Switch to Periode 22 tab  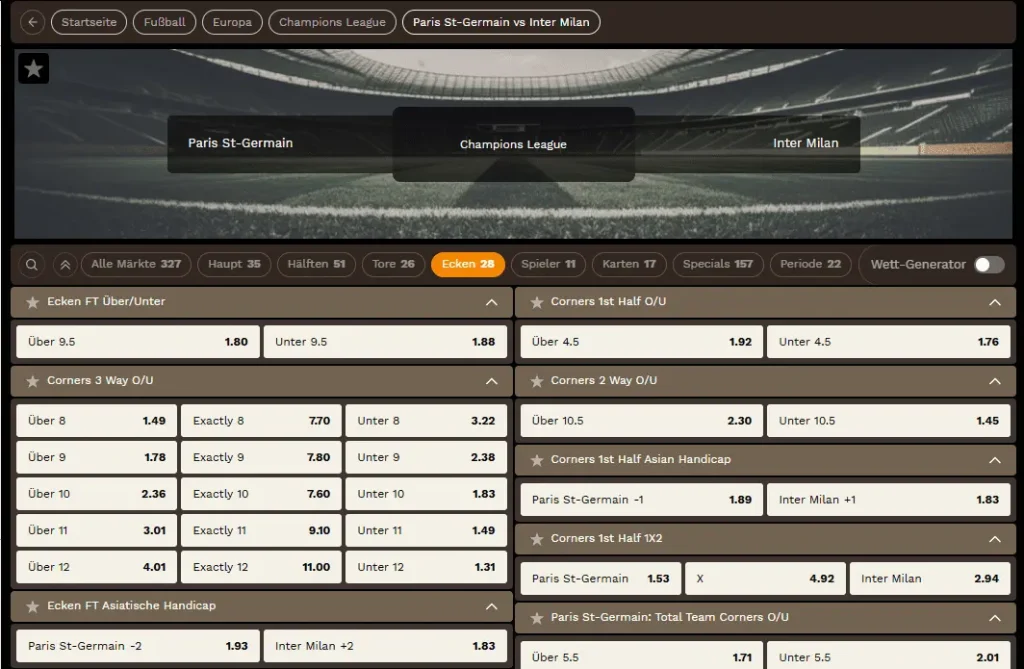(810, 265)
